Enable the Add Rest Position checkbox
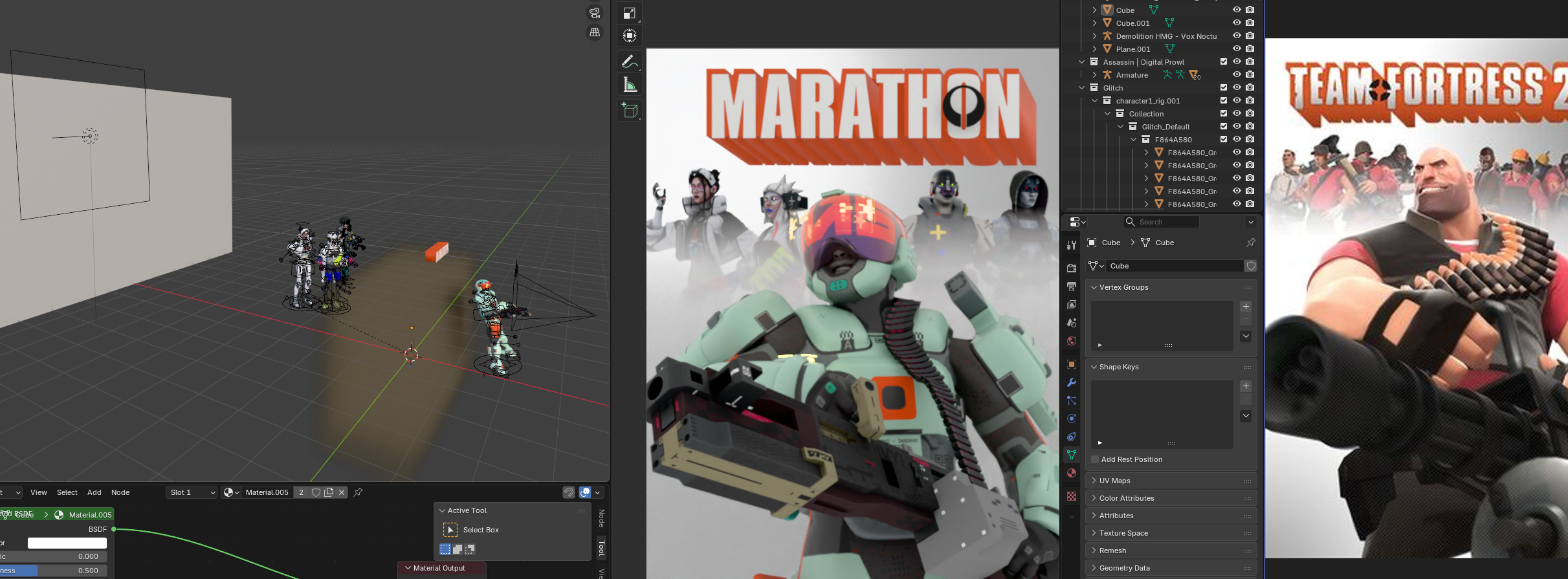Image resolution: width=1568 pixels, height=579 pixels. [x=1095, y=459]
